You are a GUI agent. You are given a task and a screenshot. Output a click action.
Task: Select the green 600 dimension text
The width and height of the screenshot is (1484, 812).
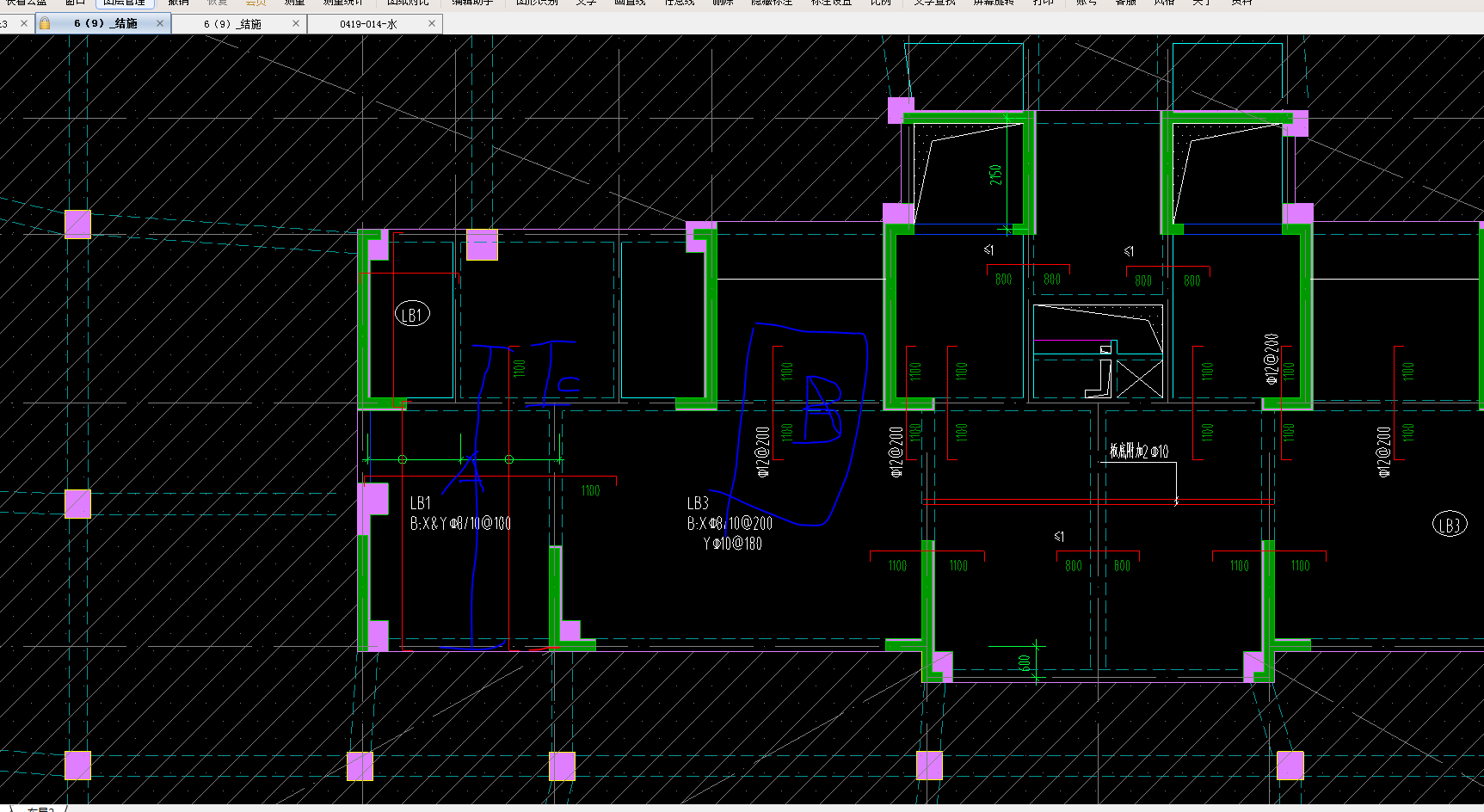[x=1024, y=662]
